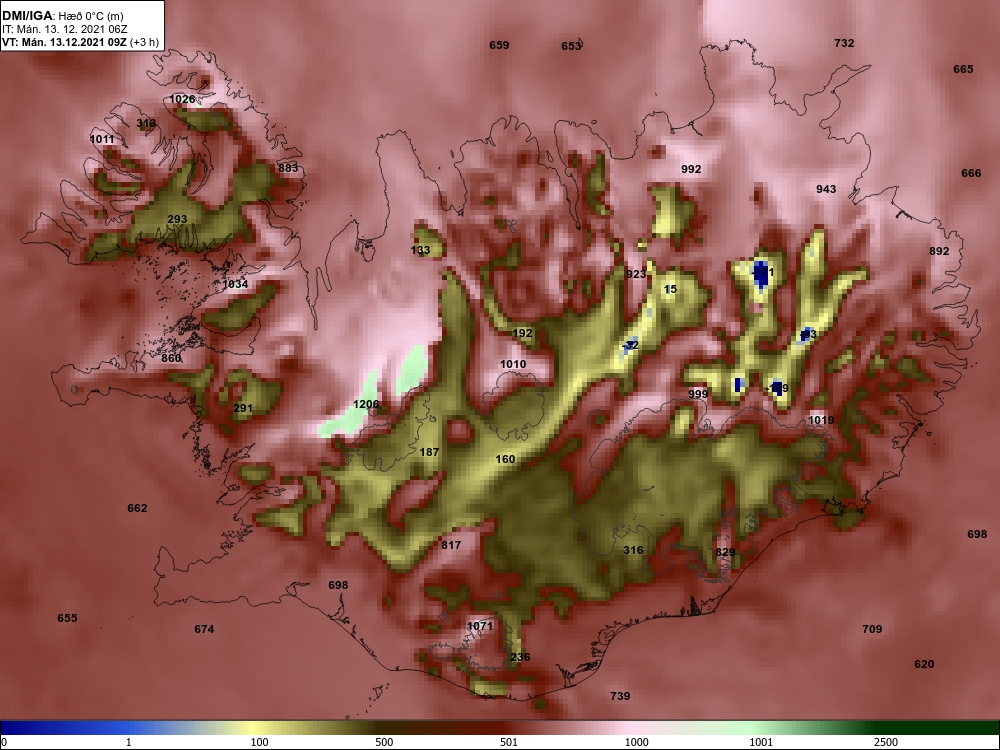This screenshot has width=1000, height=750.
Task: Click the value 133 on the map
Action: coord(420,251)
